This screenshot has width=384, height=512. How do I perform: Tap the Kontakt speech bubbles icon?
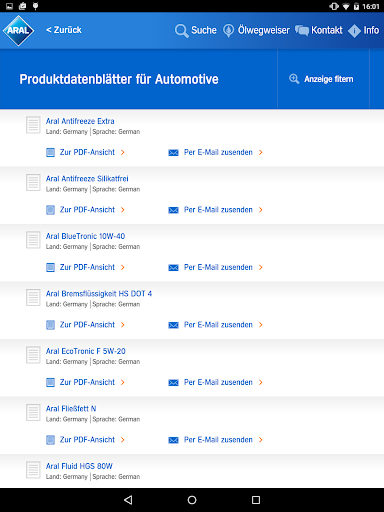point(302,30)
